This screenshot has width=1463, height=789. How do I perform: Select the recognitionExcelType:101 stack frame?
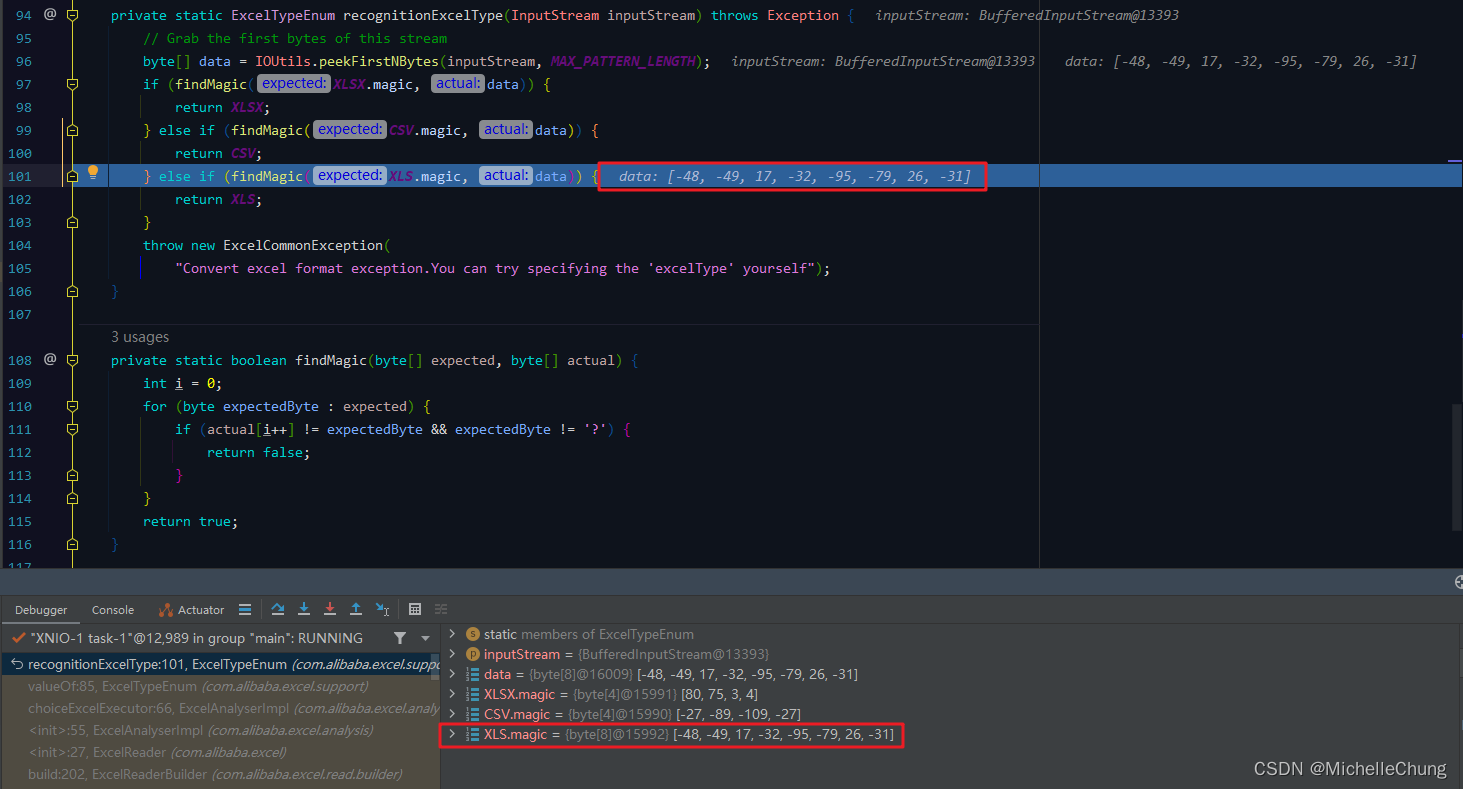[220, 664]
